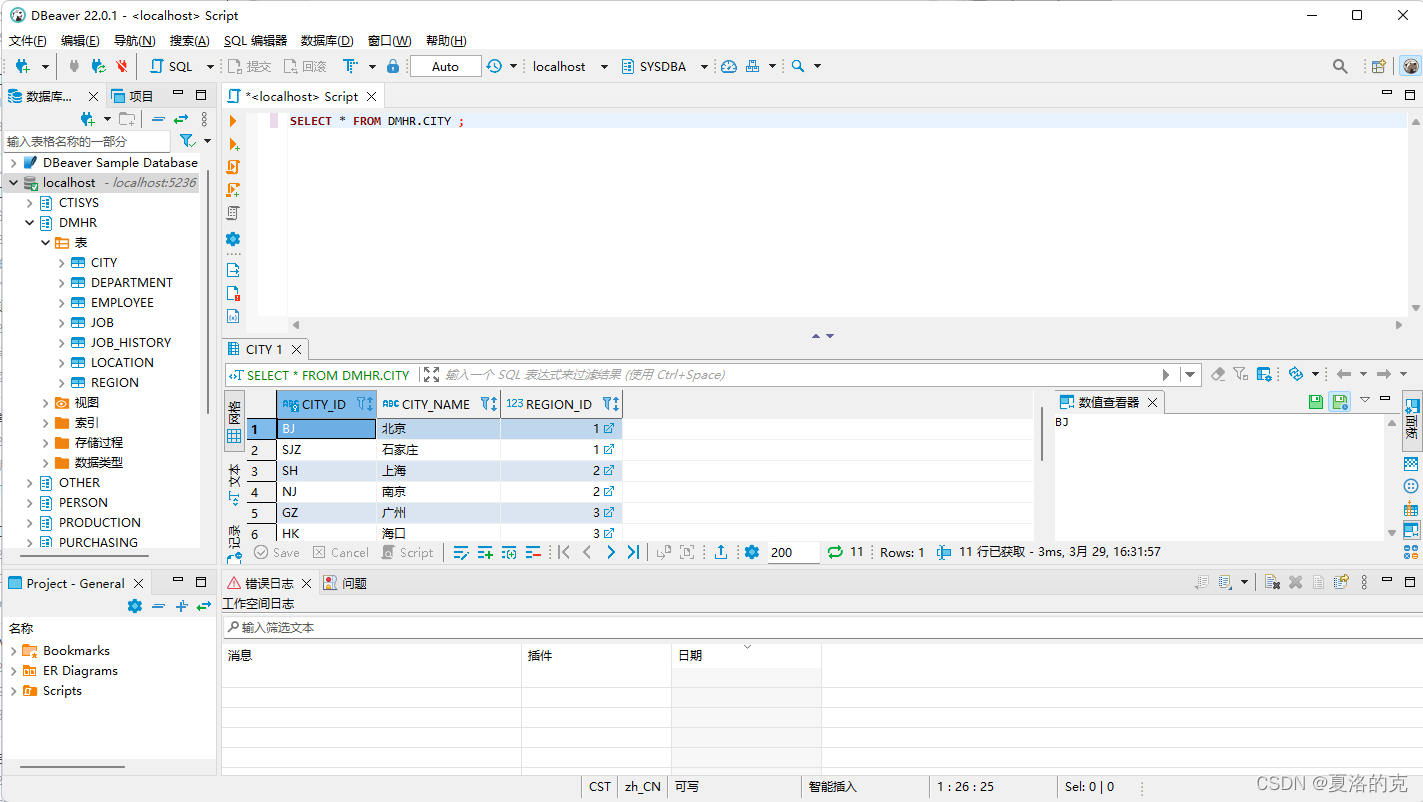Jump to last row in results bar
The width and height of the screenshot is (1423, 802).
[633, 552]
